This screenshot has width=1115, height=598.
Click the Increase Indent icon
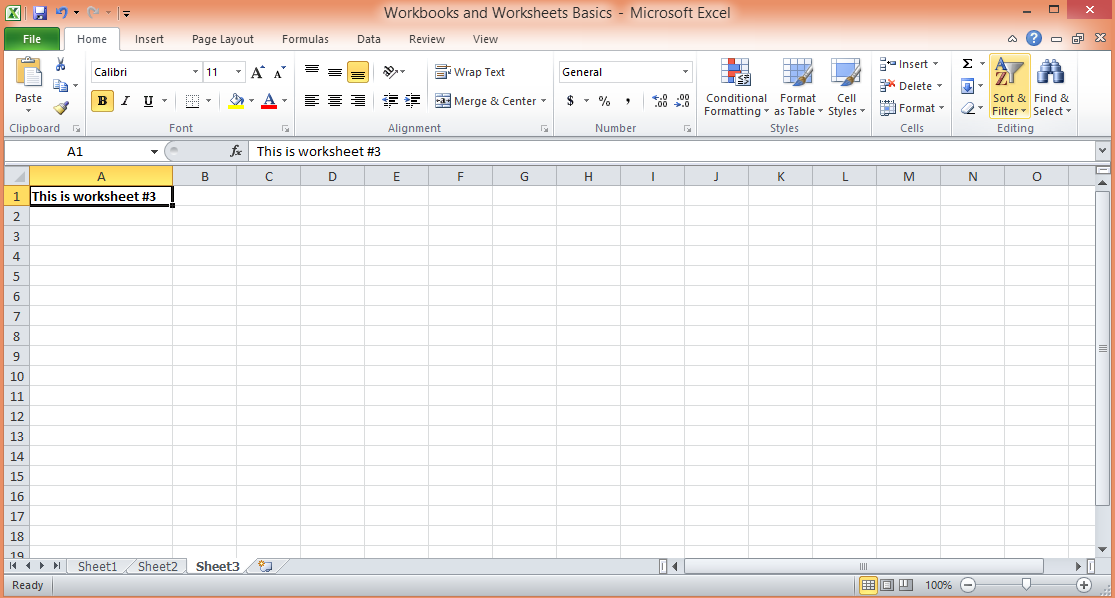(412, 101)
